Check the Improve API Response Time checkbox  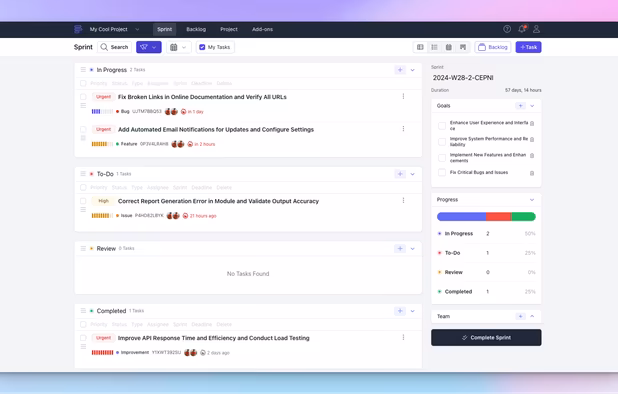[x=83, y=338]
